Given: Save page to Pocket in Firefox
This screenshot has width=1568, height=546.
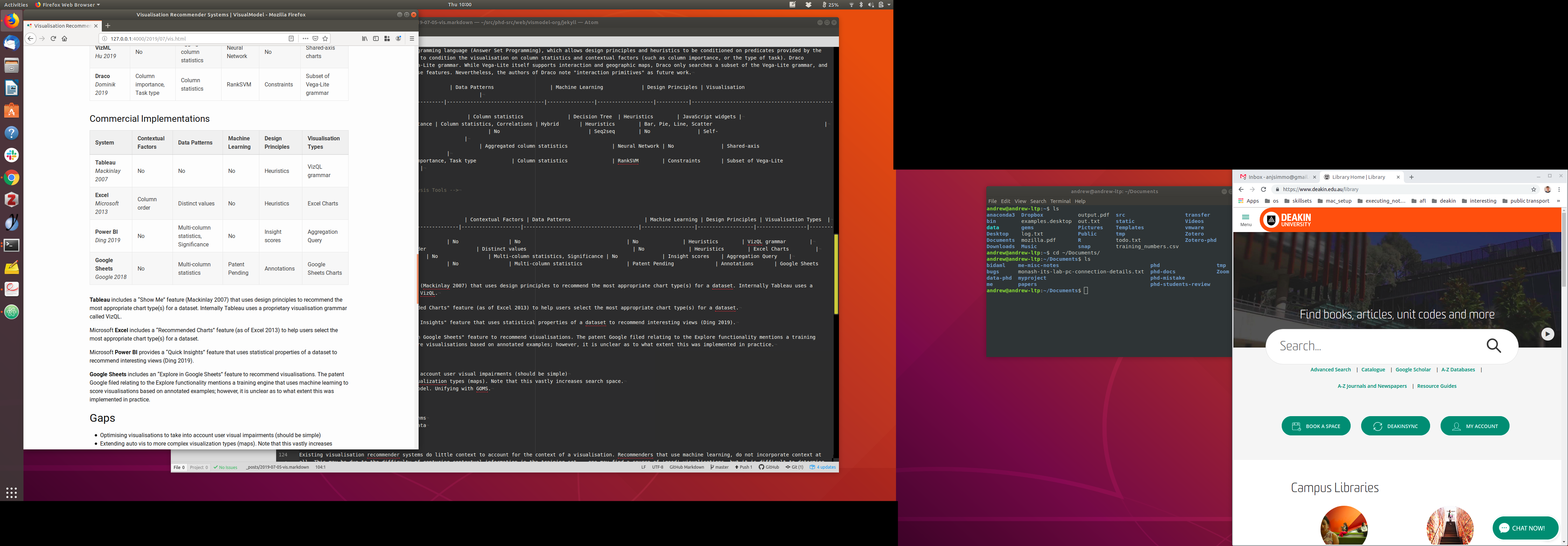Looking at the screenshot, I should click(315, 38).
